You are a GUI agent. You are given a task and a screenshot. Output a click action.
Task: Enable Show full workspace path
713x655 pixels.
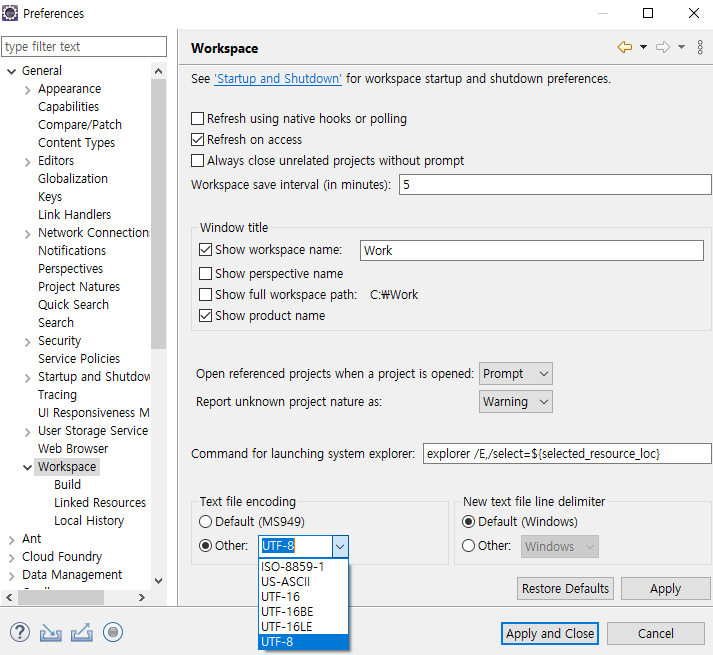click(x=206, y=295)
